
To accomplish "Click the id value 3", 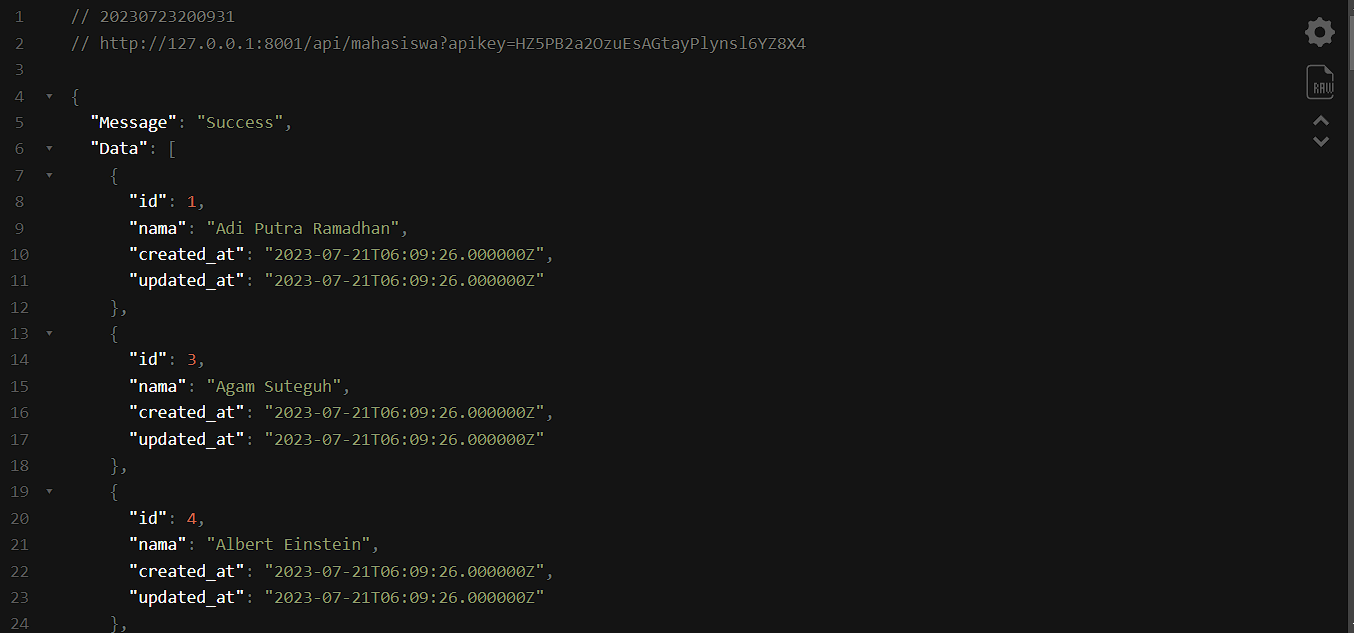I will click(191, 360).
